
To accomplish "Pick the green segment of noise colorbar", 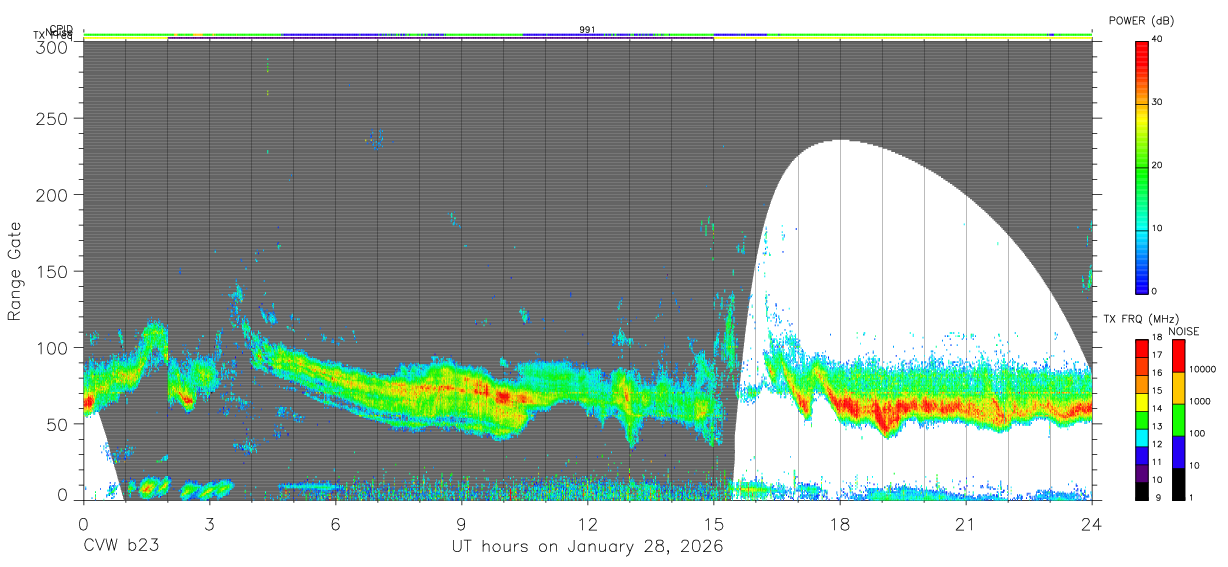I will tap(1178, 420).
